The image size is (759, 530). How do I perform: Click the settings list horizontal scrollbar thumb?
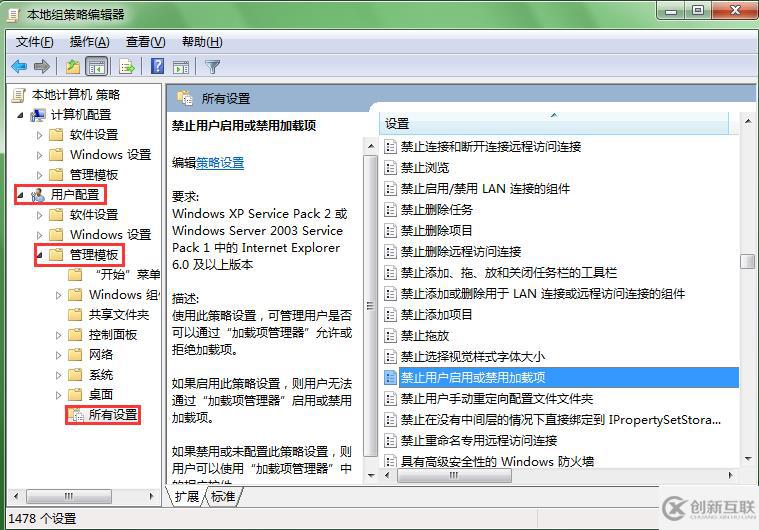click(454, 475)
